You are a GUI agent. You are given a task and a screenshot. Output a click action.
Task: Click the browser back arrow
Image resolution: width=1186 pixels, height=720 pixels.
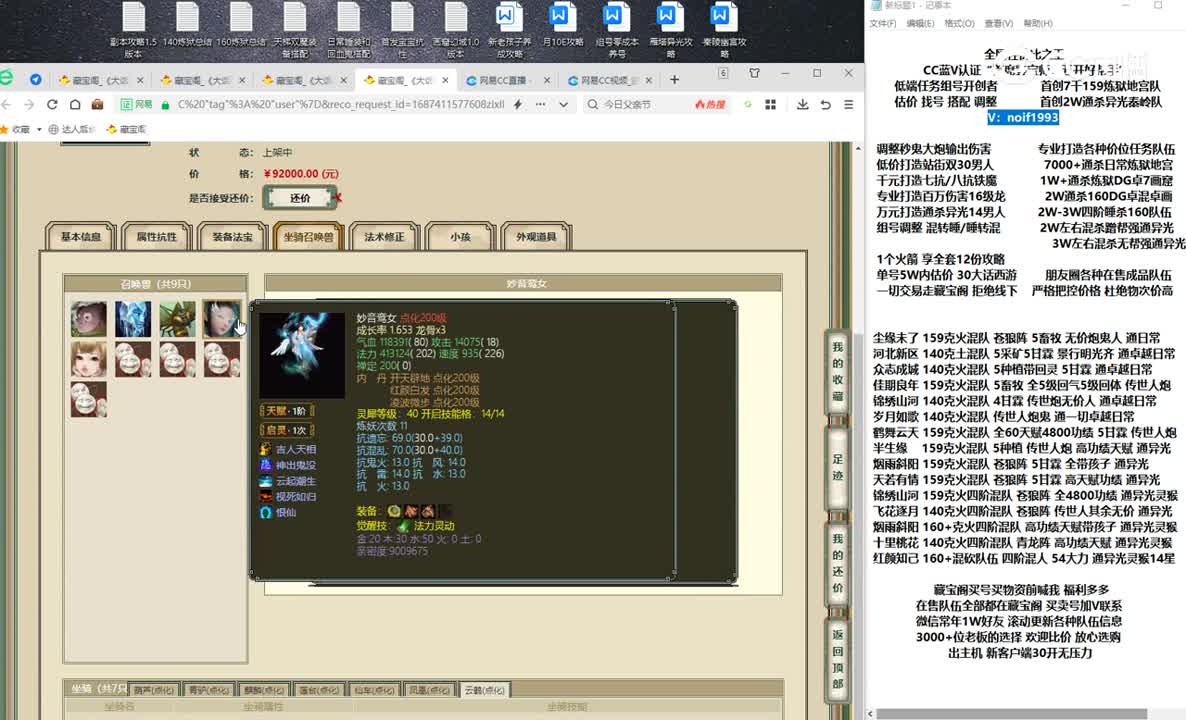[x=7, y=104]
